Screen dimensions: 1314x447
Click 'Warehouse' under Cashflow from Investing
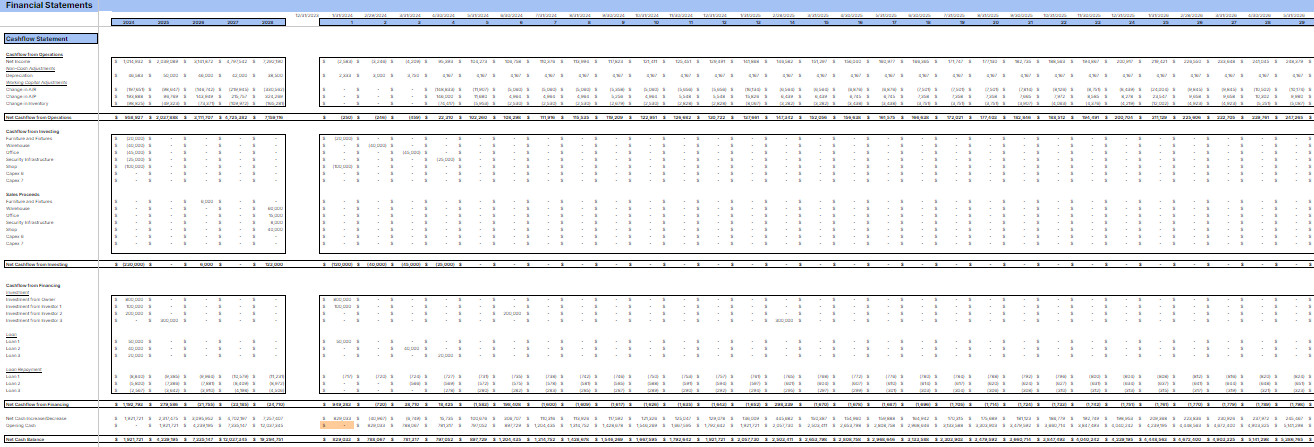pyautogui.click(x=16, y=145)
